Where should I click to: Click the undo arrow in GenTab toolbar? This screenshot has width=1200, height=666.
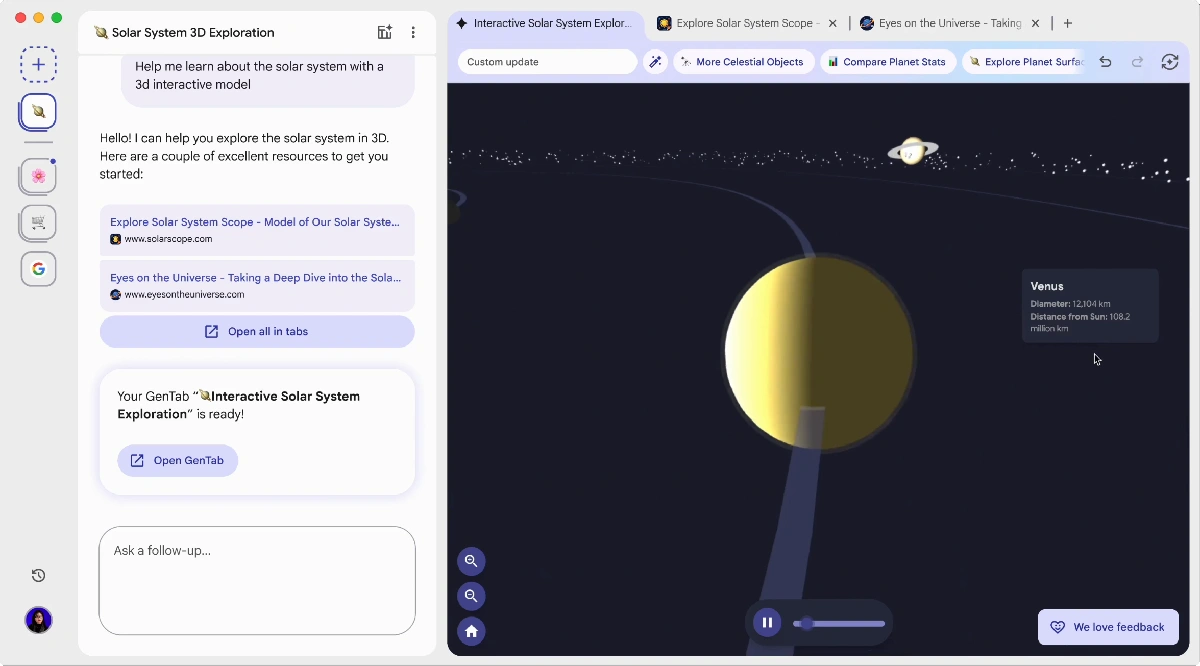[x=1105, y=62]
